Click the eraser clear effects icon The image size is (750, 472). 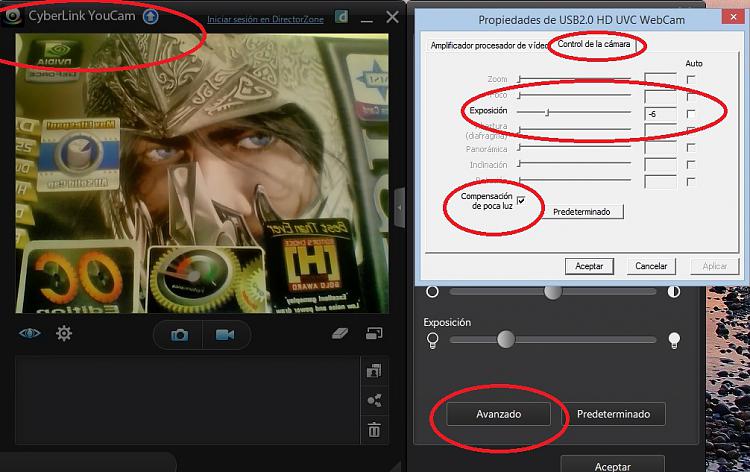click(x=340, y=333)
